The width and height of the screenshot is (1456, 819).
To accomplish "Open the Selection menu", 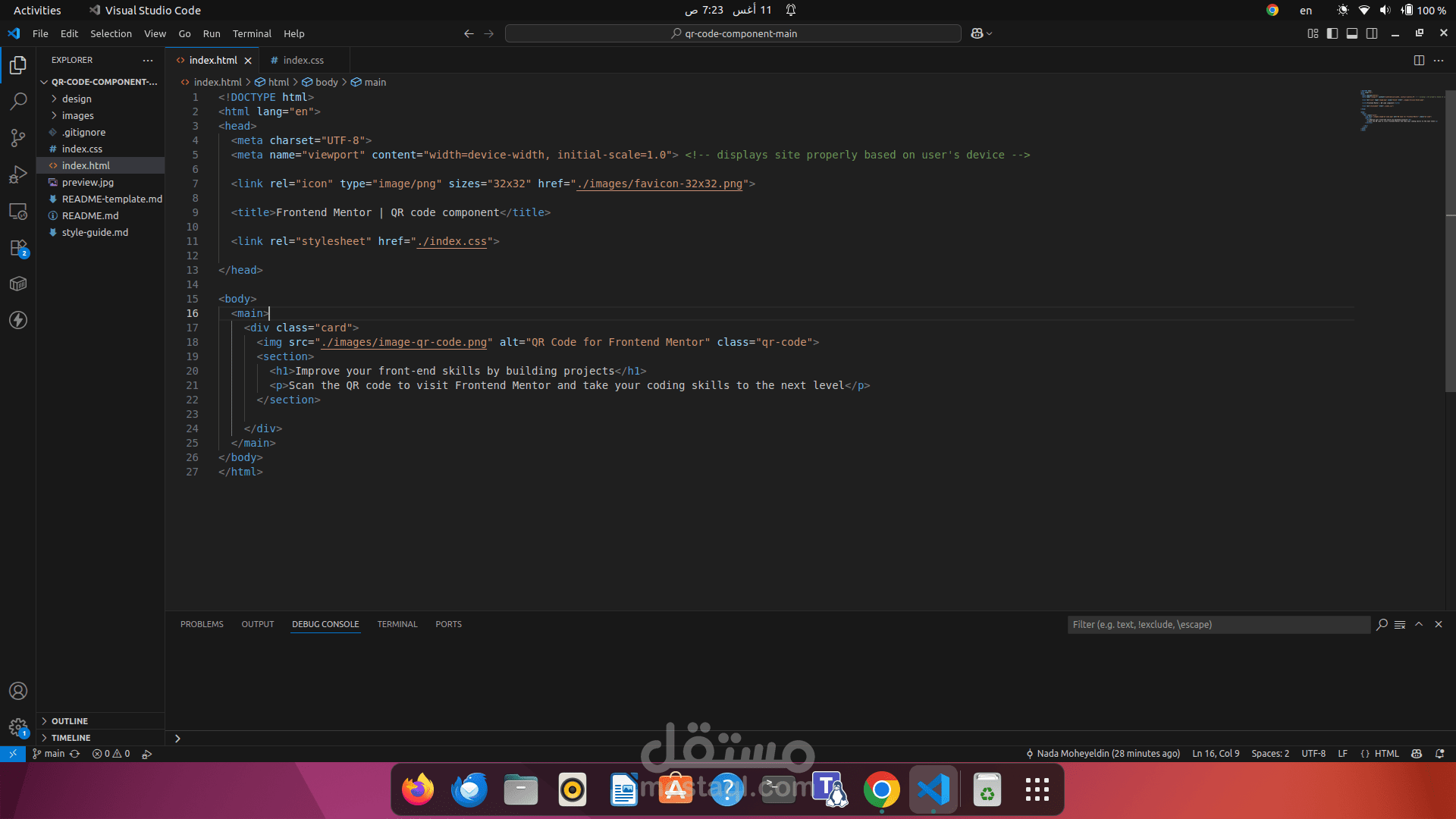I will coord(111,33).
